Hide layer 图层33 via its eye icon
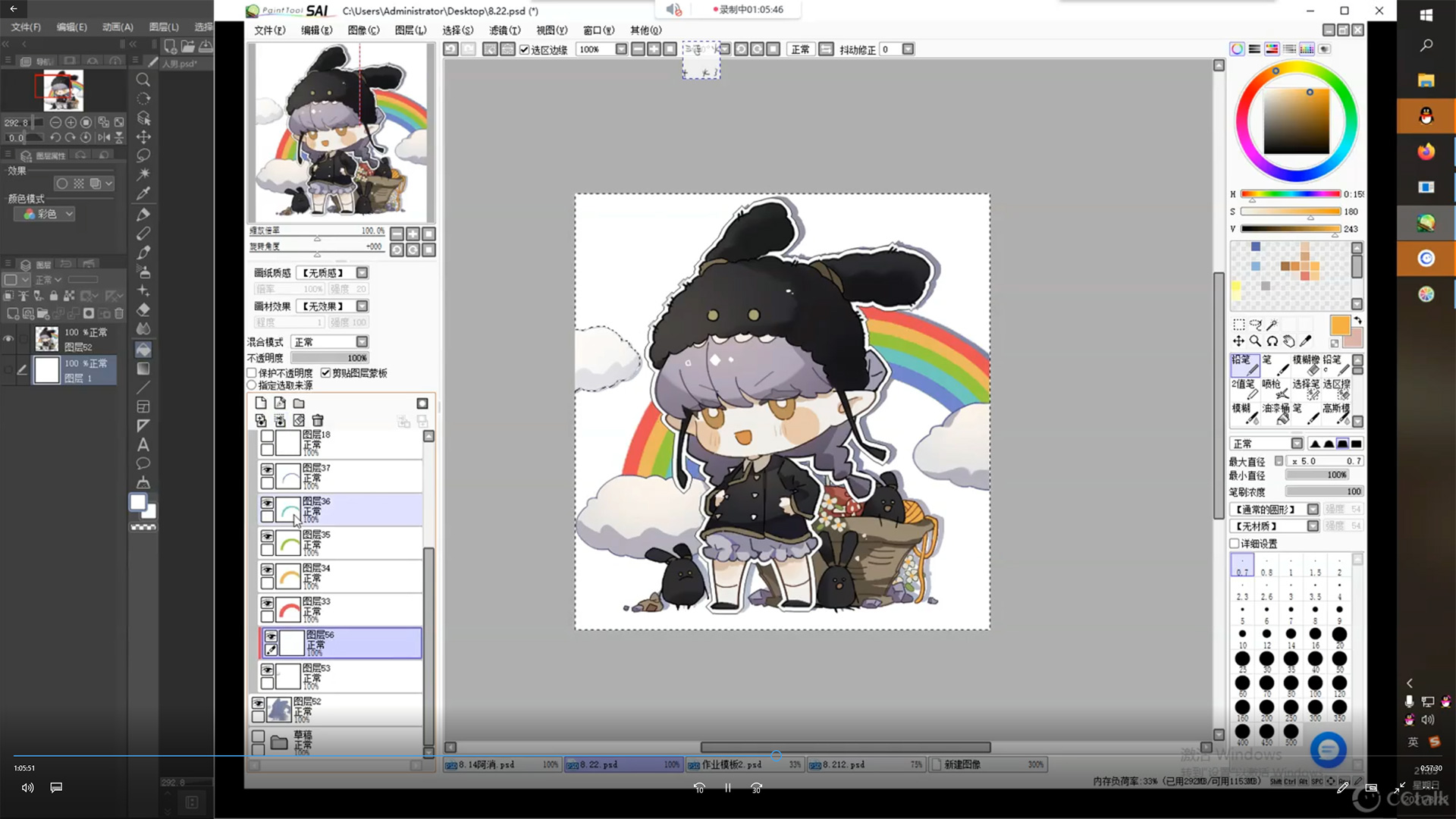 tap(267, 604)
